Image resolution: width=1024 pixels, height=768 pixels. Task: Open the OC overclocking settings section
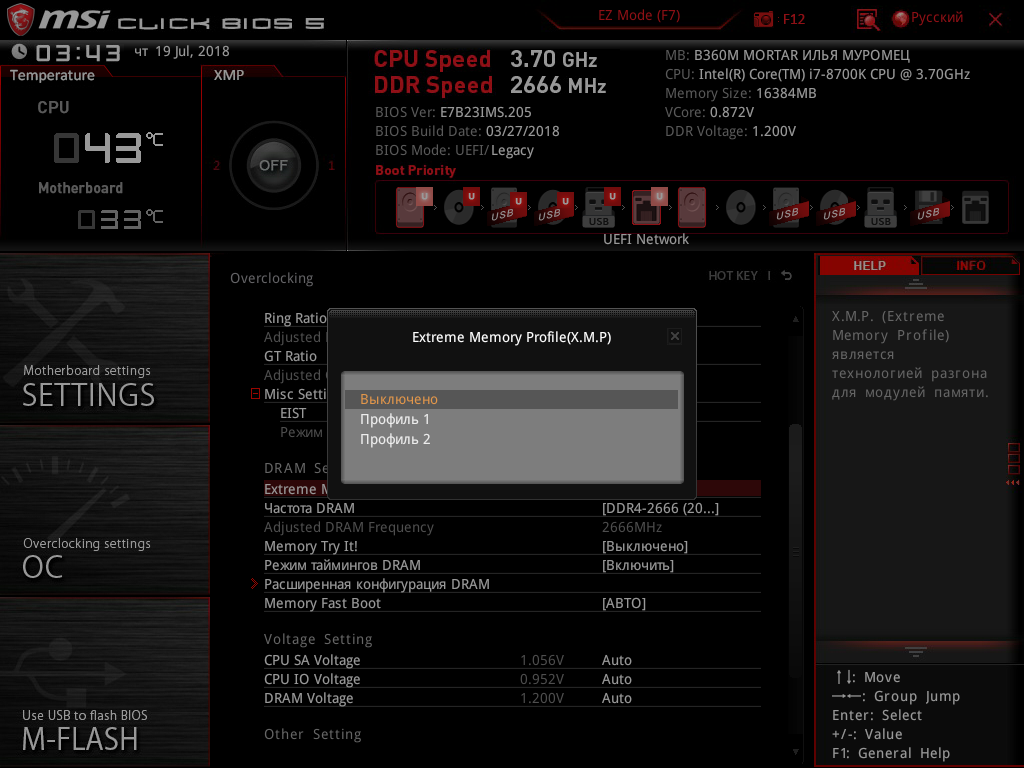tap(104, 511)
